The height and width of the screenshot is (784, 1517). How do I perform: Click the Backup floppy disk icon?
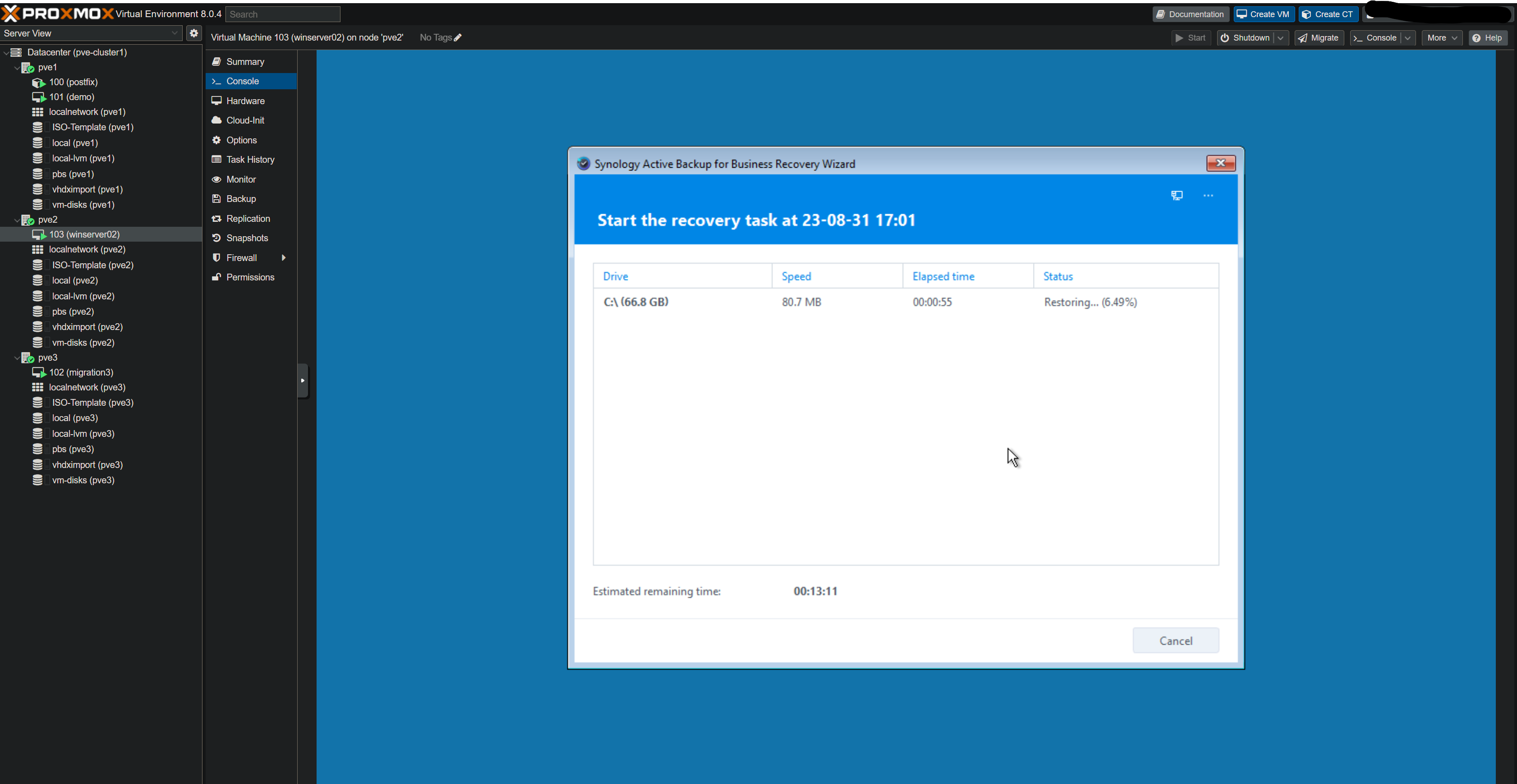click(x=216, y=199)
